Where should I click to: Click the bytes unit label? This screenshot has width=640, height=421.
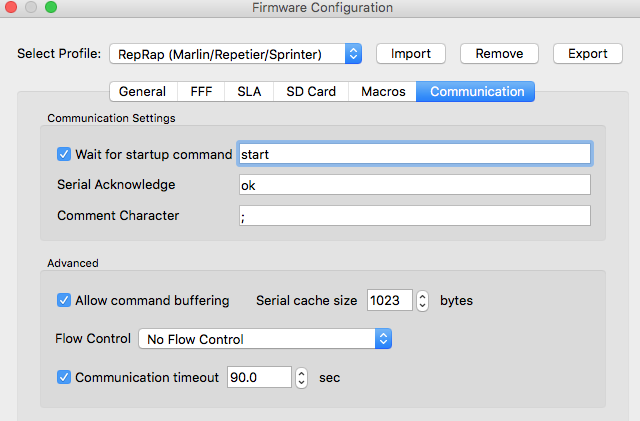pyautogui.click(x=456, y=301)
